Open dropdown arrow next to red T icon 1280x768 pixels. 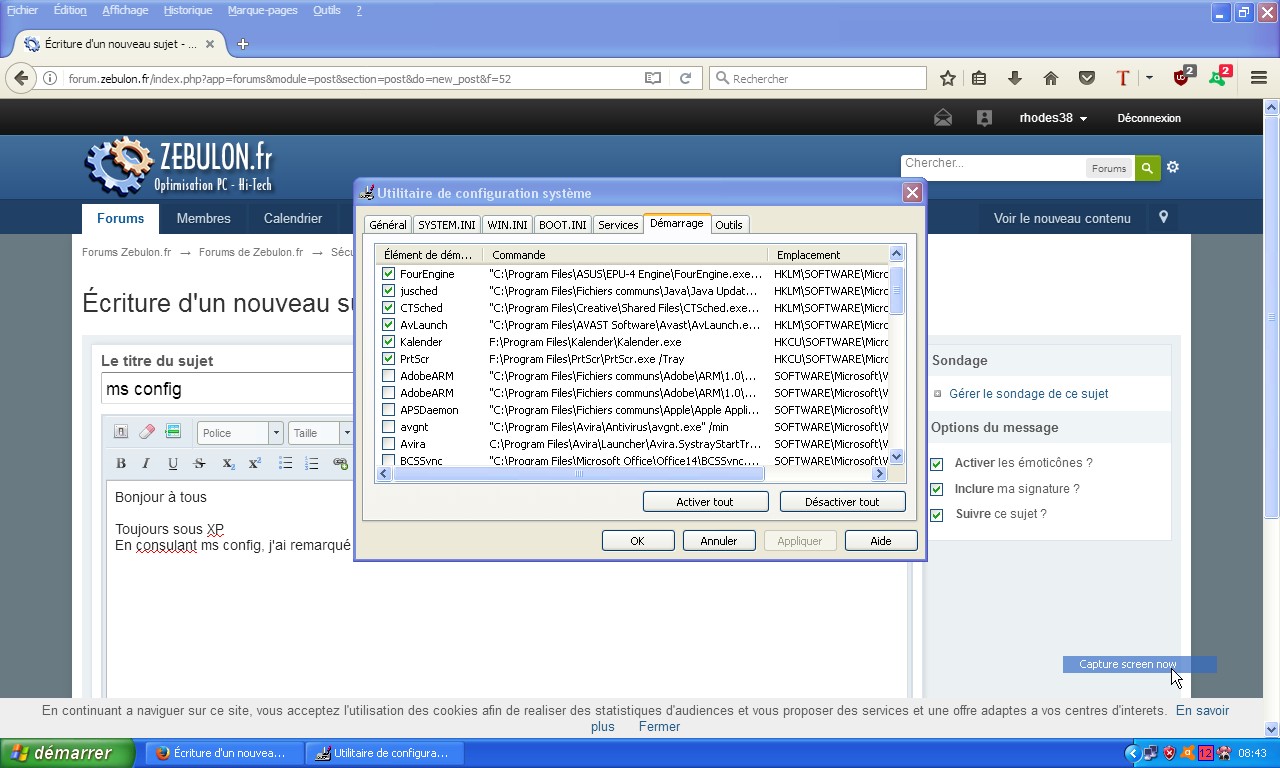tap(1149, 78)
